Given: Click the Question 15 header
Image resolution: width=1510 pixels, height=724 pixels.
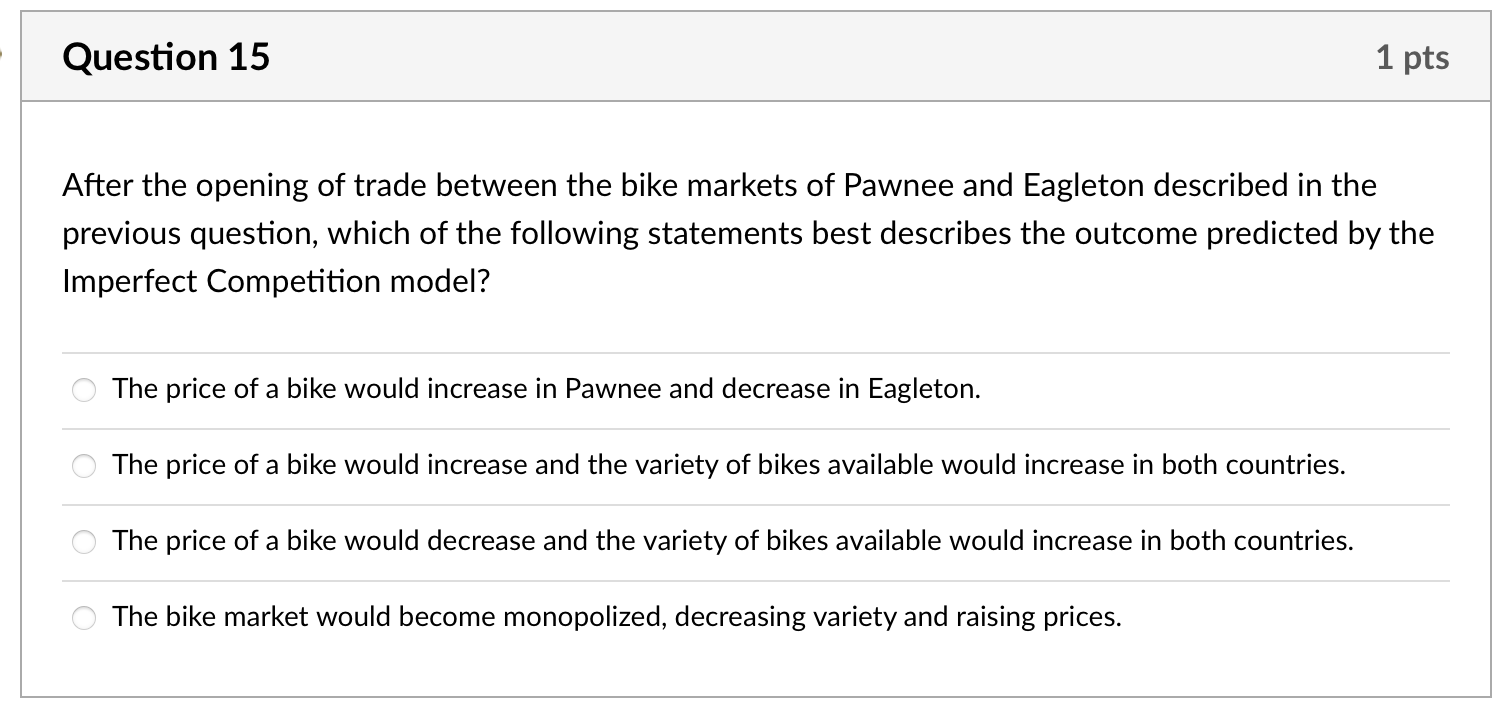Looking at the screenshot, I should click(x=165, y=57).
